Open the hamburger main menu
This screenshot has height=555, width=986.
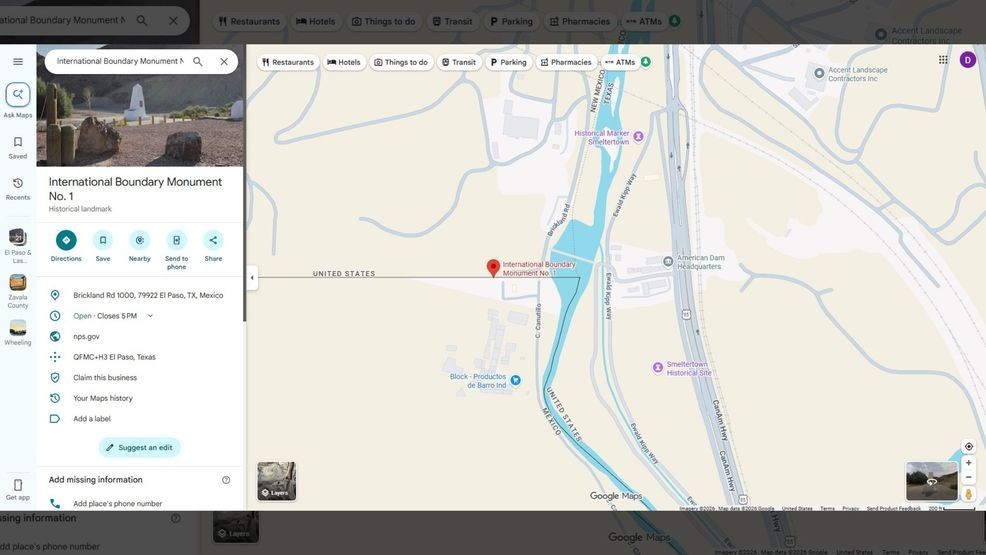coord(18,62)
